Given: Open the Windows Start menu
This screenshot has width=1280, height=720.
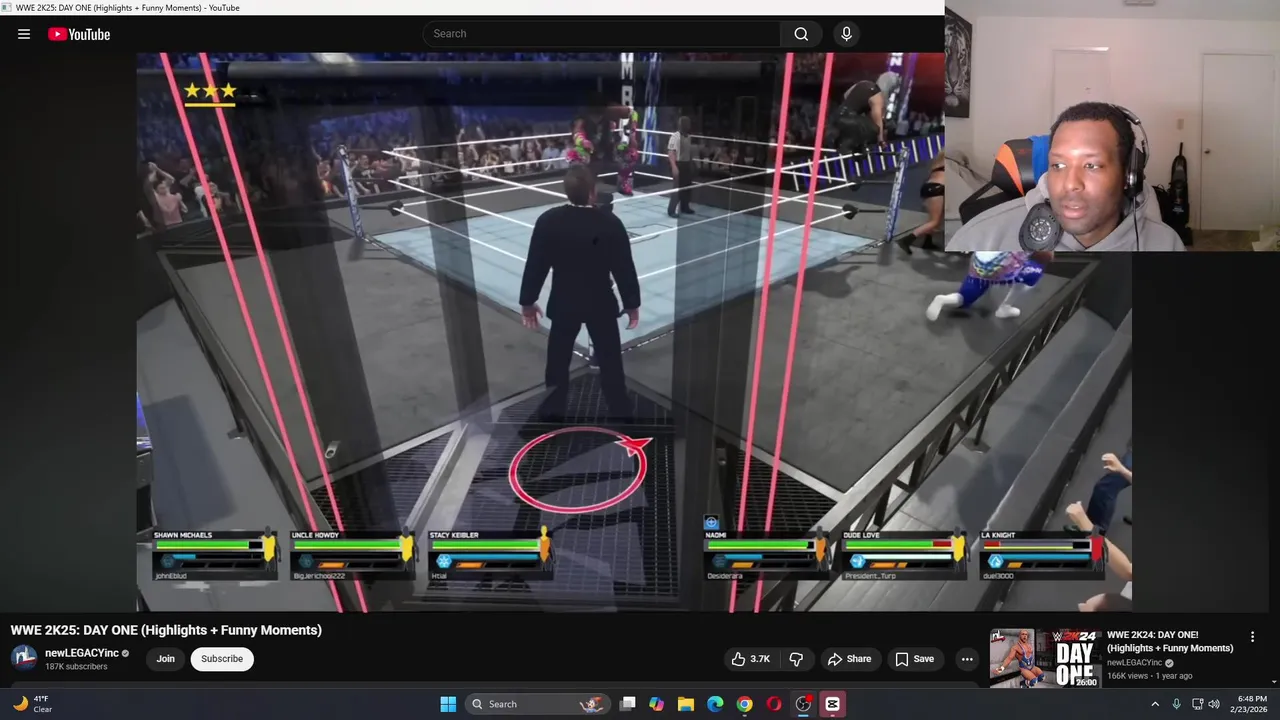Looking at the screenshot, I should (448, 704).
